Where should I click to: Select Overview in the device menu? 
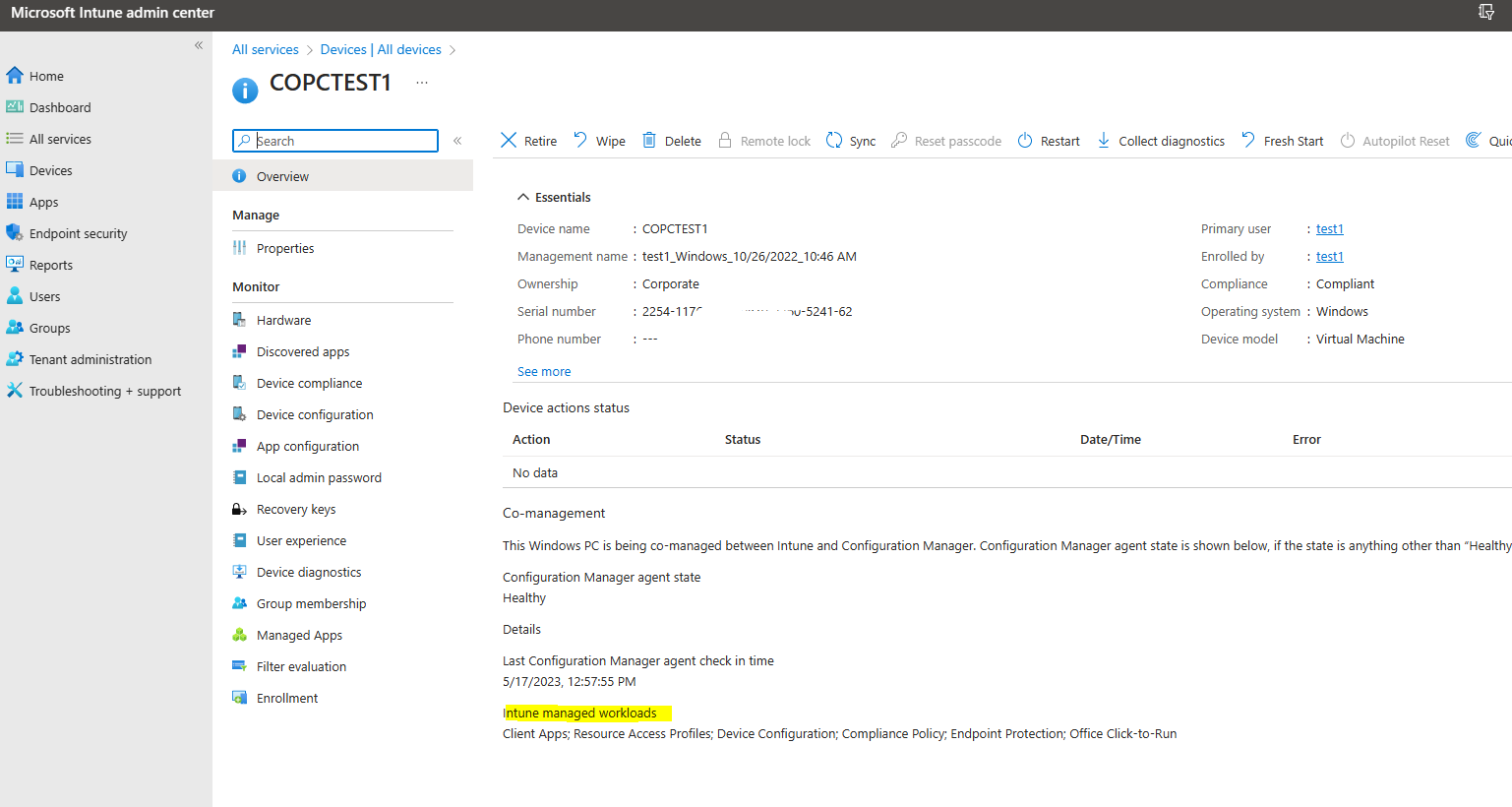point(342,176)
